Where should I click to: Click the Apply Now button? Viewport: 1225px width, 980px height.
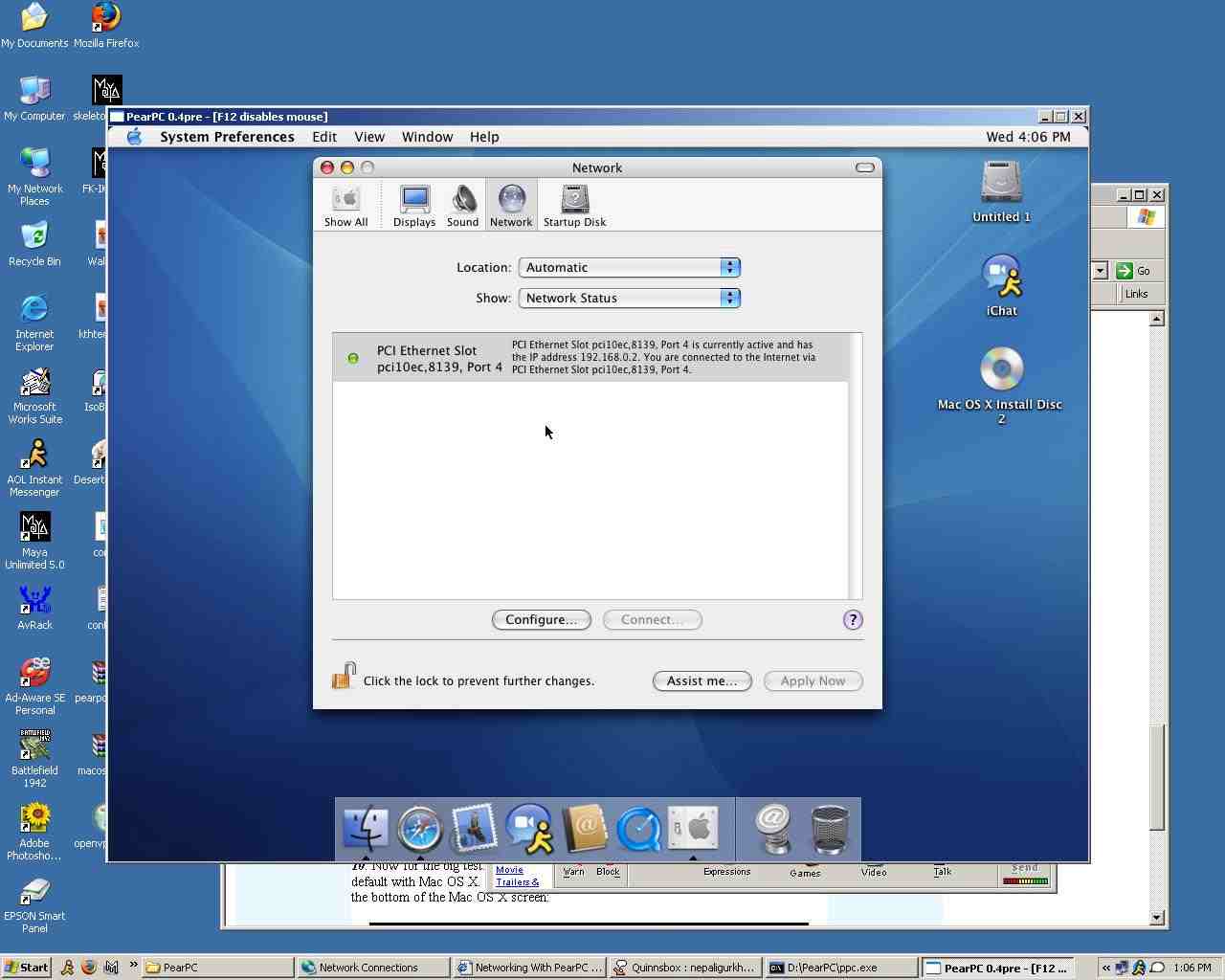pyautogui.click(x=813, y=681)
